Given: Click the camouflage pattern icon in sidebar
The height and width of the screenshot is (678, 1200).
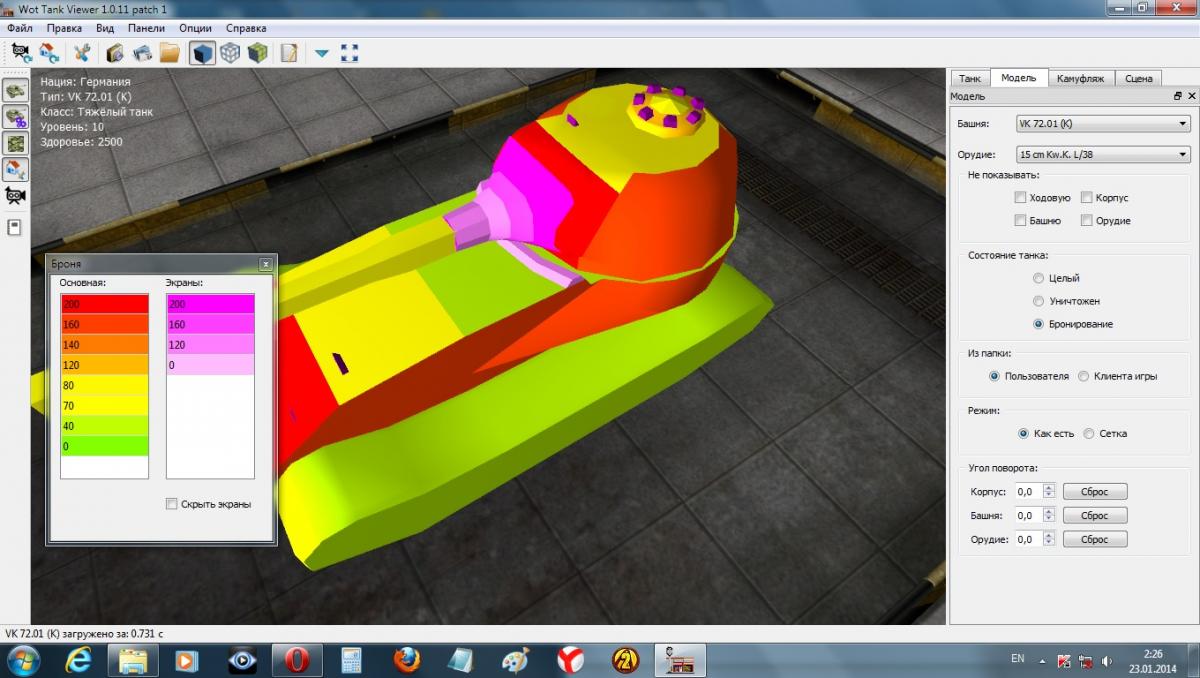Looking at the screenshot, I should (x=16, y=143).
